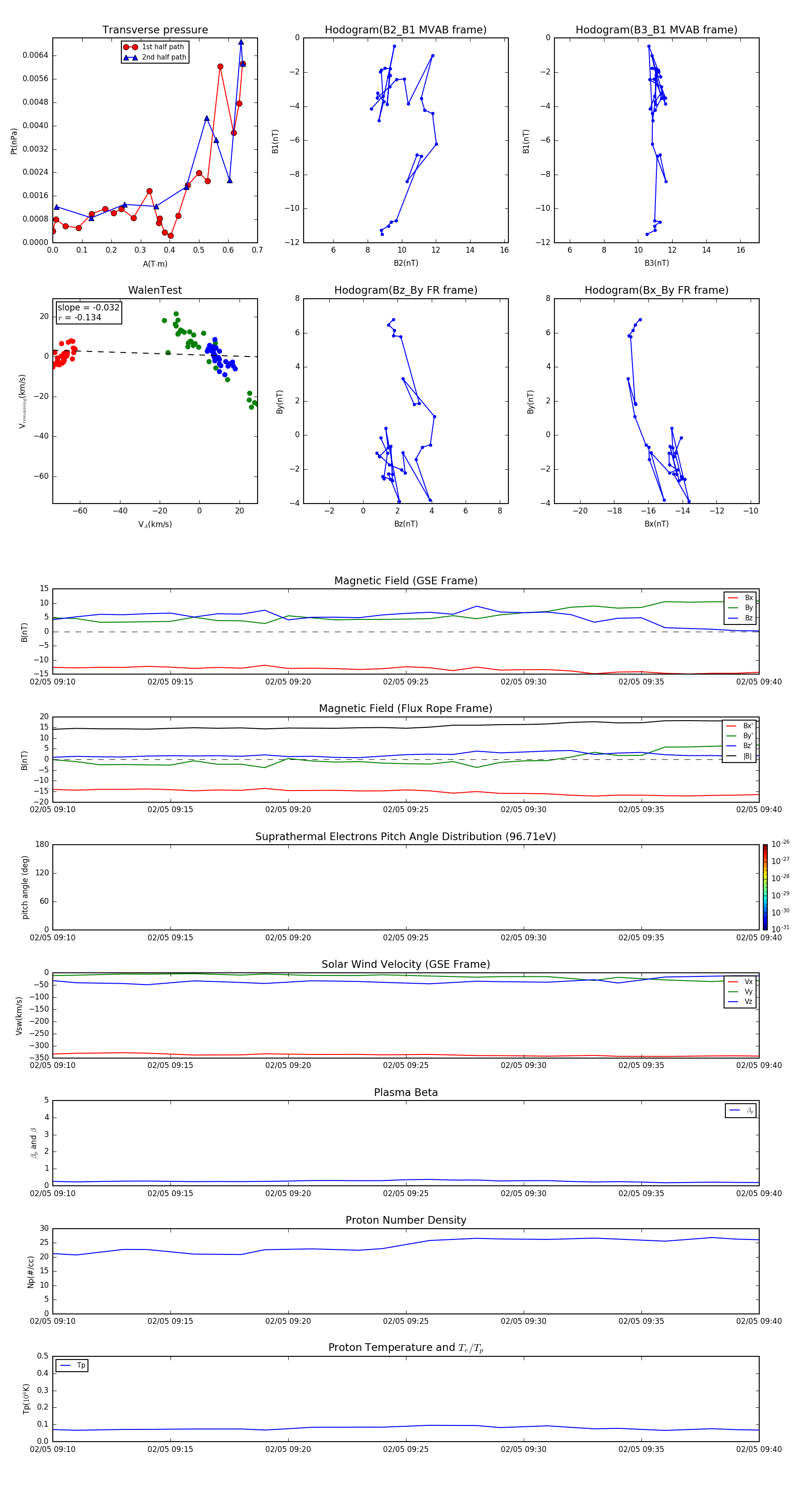Click the 'Proton Temperature and Te/Tp' title
This screenshot has height=1489, width=812.
point(406,1348)
